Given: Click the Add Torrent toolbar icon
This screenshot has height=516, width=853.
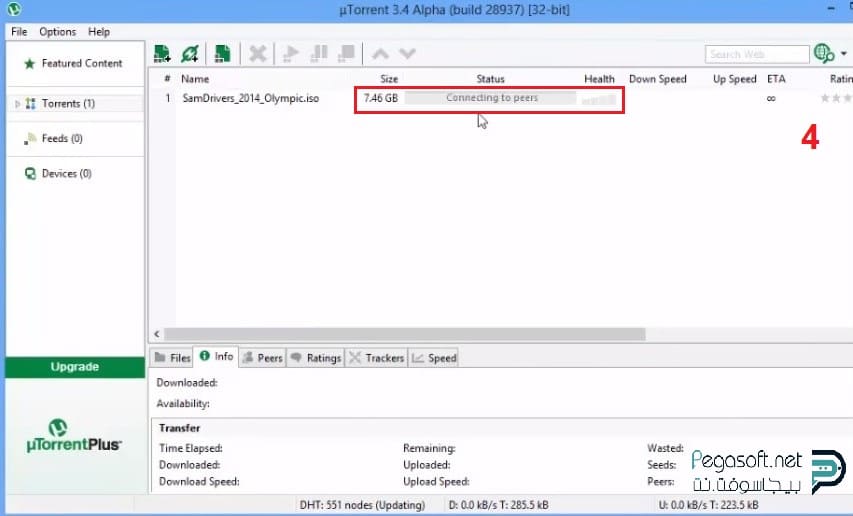Looking at the screenshot, I should coord(162,54).
